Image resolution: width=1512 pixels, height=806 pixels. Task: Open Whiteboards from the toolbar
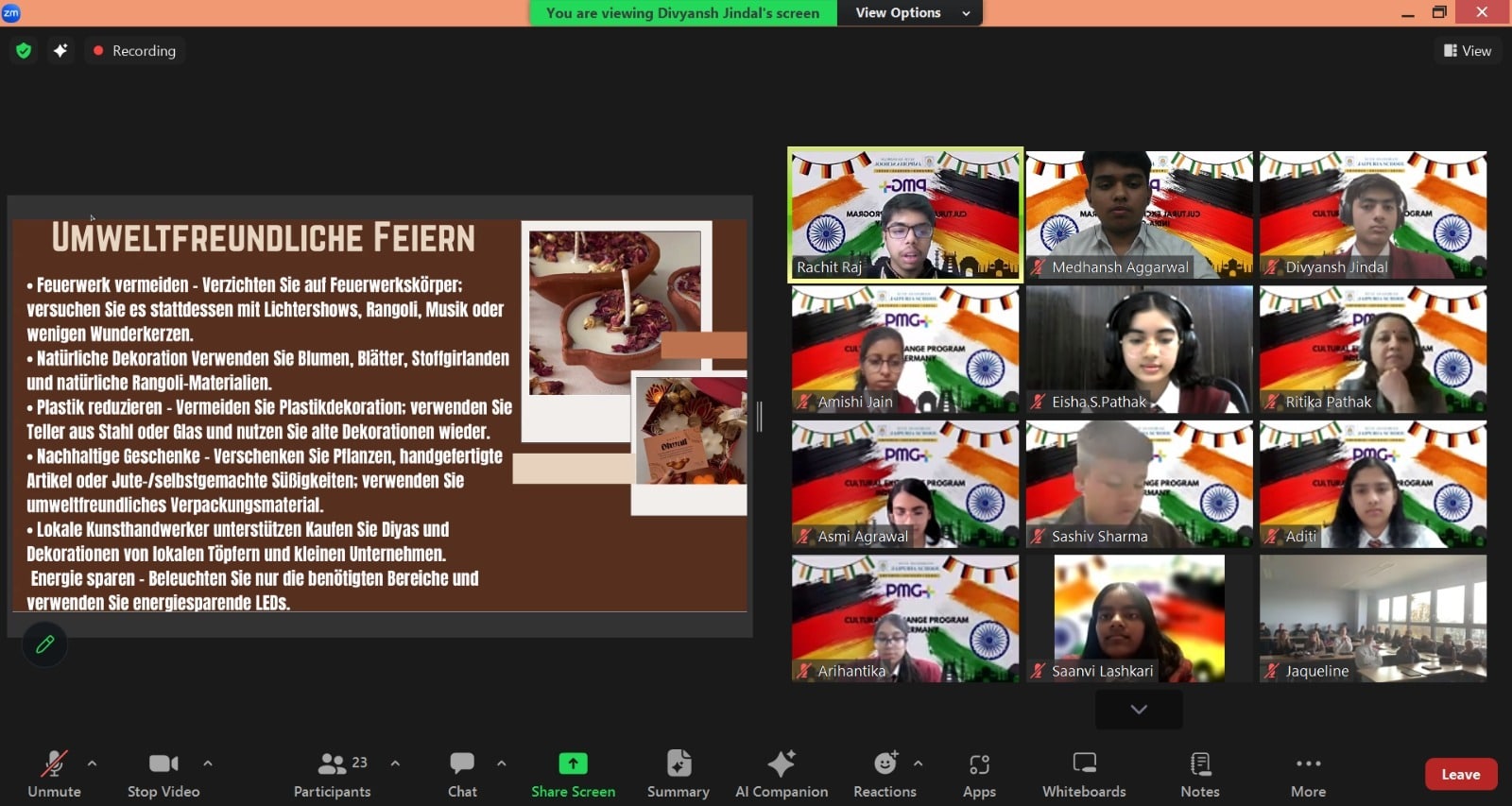click(1084, 774)
